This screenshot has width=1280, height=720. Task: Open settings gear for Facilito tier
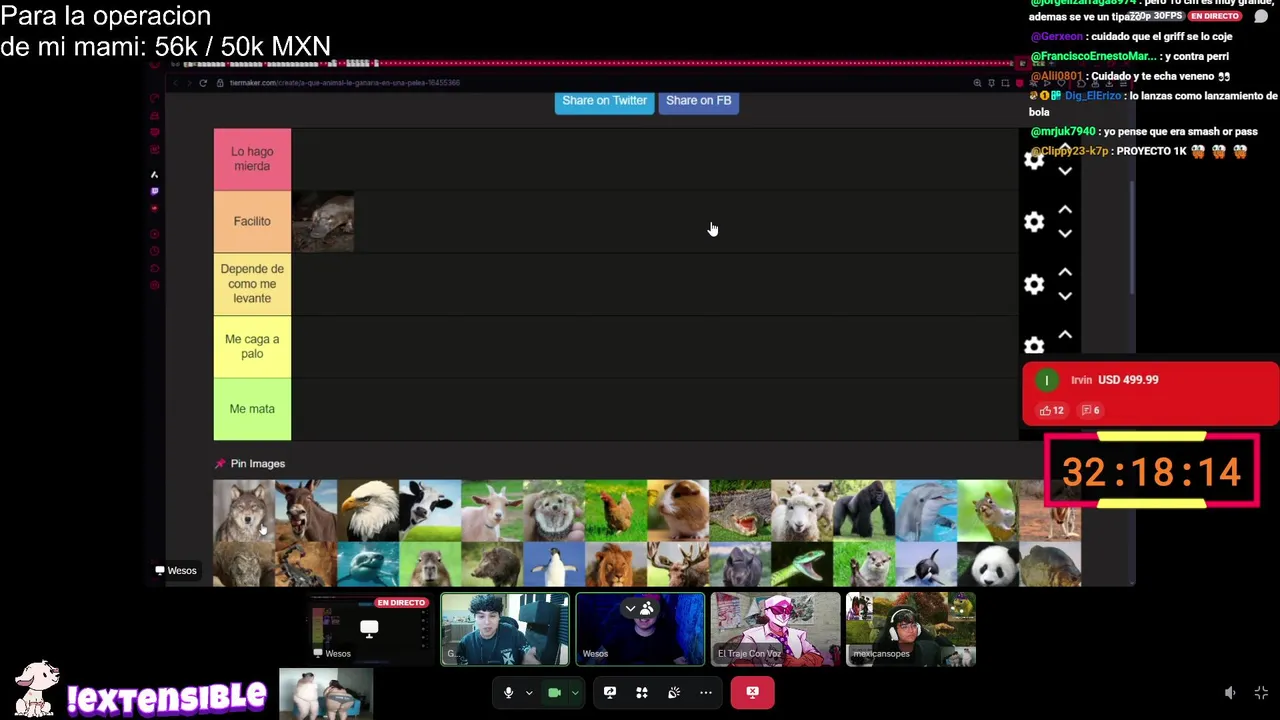coord(1034,222)
